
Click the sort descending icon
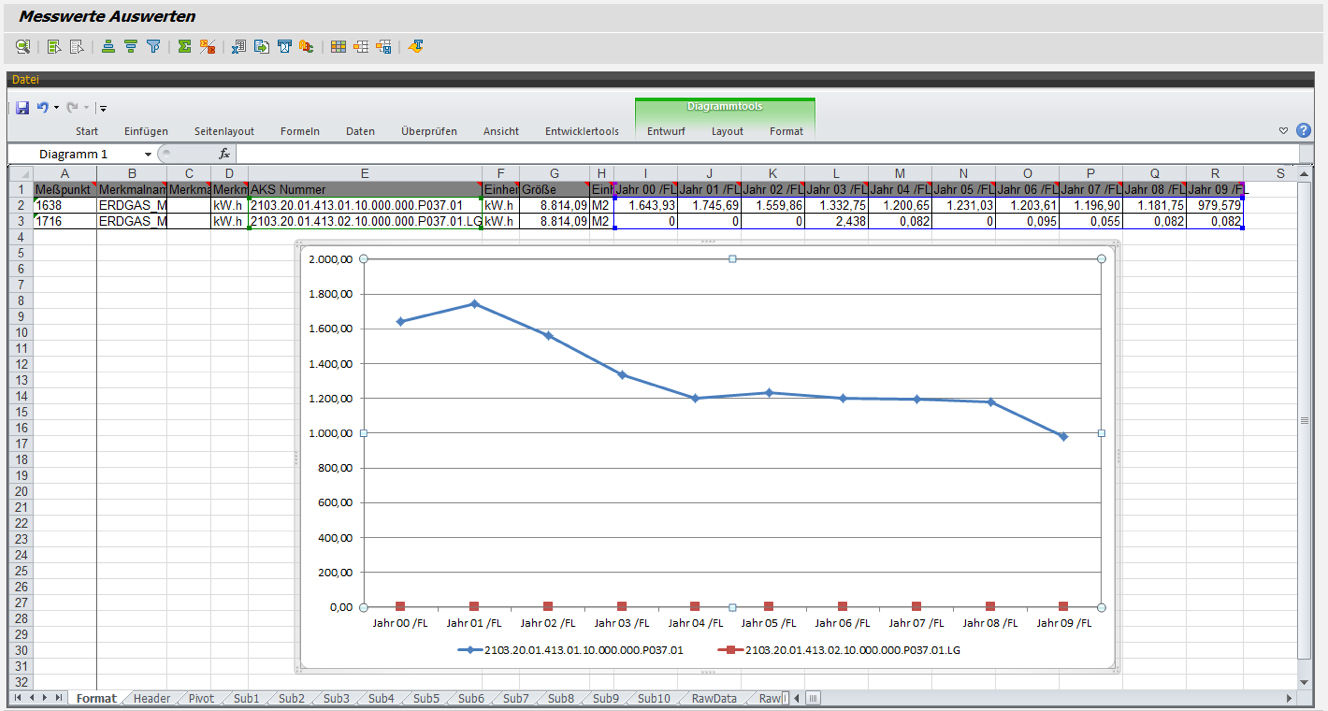click(130, 46)
